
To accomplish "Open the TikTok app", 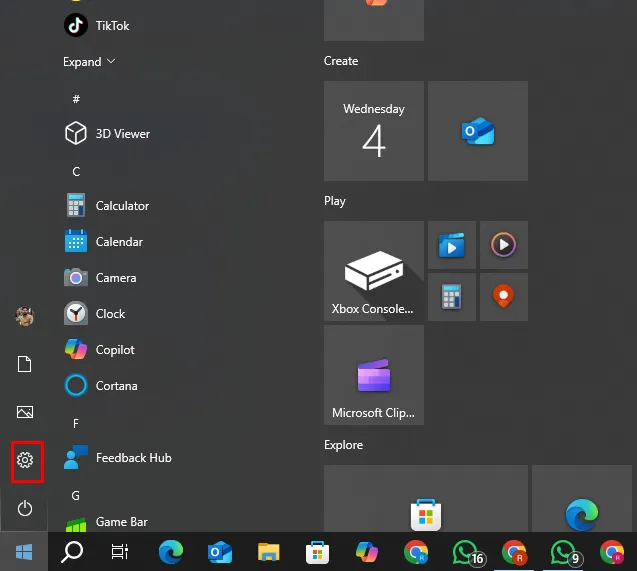I will point(97,26).
